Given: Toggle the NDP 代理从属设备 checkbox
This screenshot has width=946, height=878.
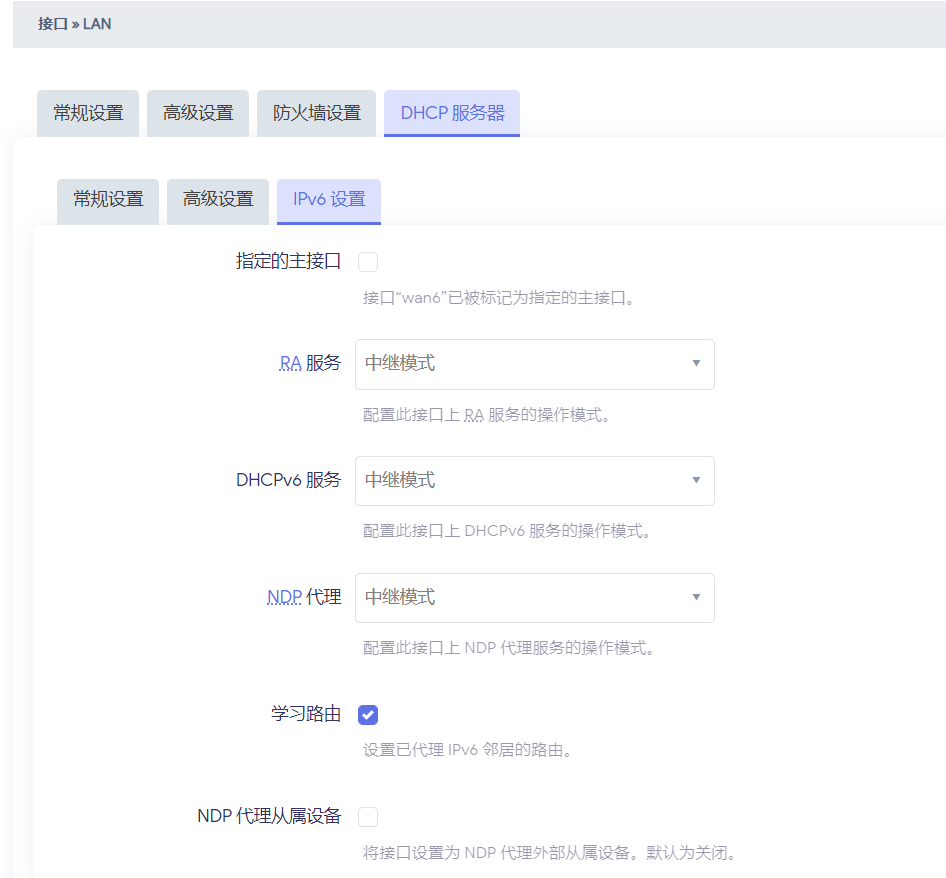Looking at the screenshot, I should tap(368, 817).
